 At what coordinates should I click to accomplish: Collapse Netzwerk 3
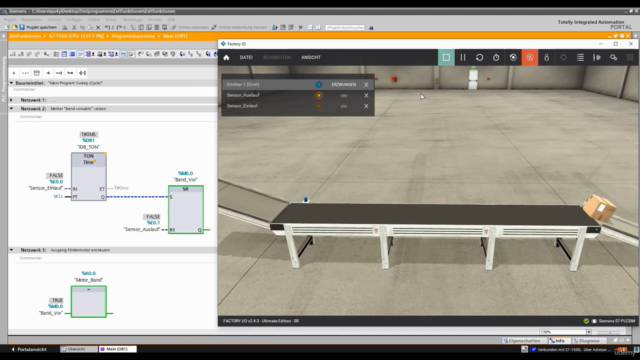click(x=11, y=250)
